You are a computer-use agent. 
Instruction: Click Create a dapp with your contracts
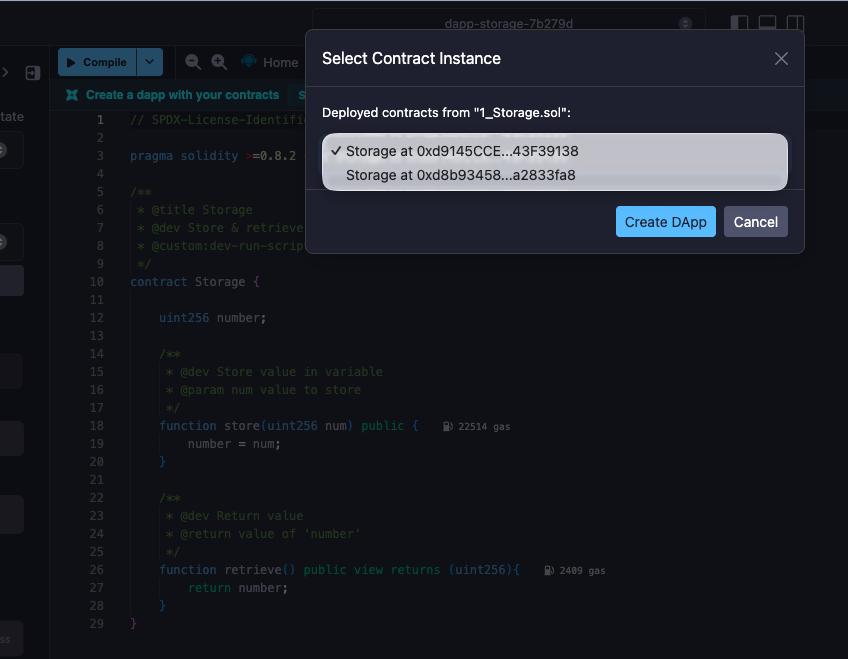click(x=182, y=95)
